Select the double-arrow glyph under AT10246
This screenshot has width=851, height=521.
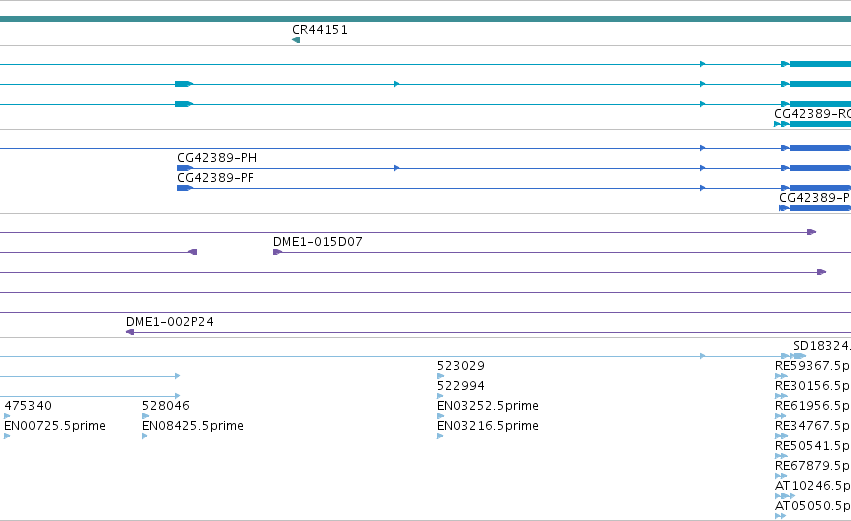pos(785,496)
